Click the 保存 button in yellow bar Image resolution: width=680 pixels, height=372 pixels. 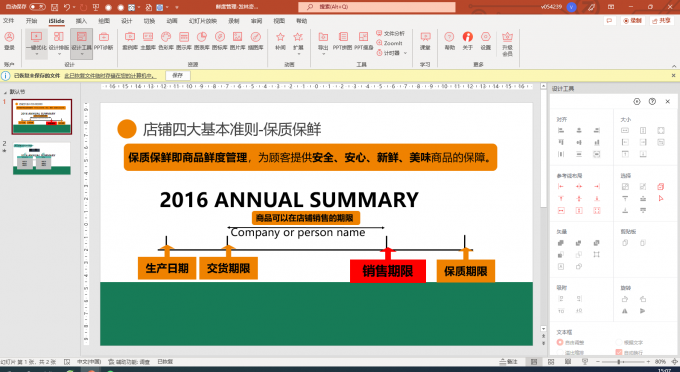[177, 75]
